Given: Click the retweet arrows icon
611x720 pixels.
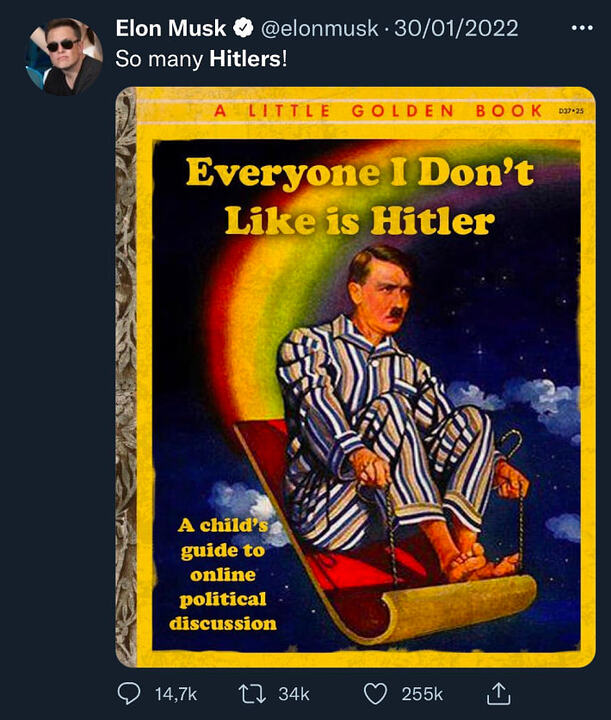Looking at the screenshot, I should click(x=252, y=694).
